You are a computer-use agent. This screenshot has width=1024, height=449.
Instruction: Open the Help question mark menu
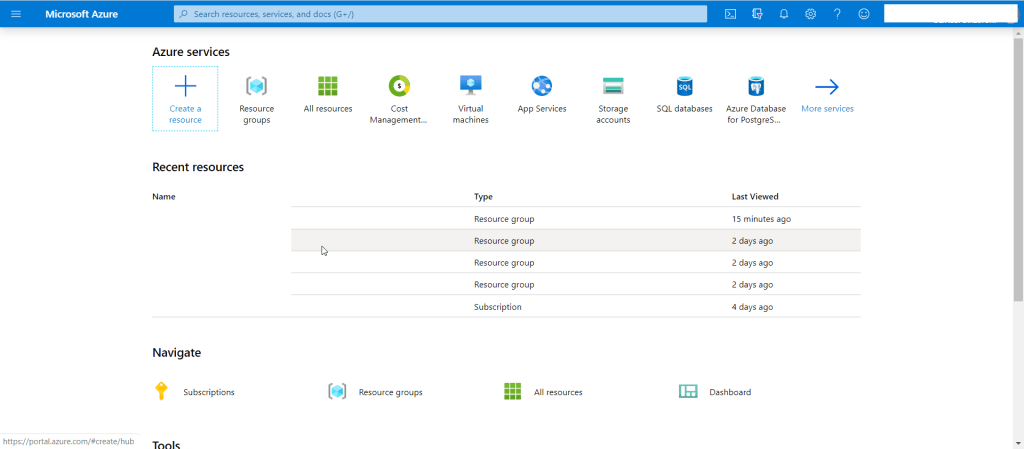pos(837,14)
